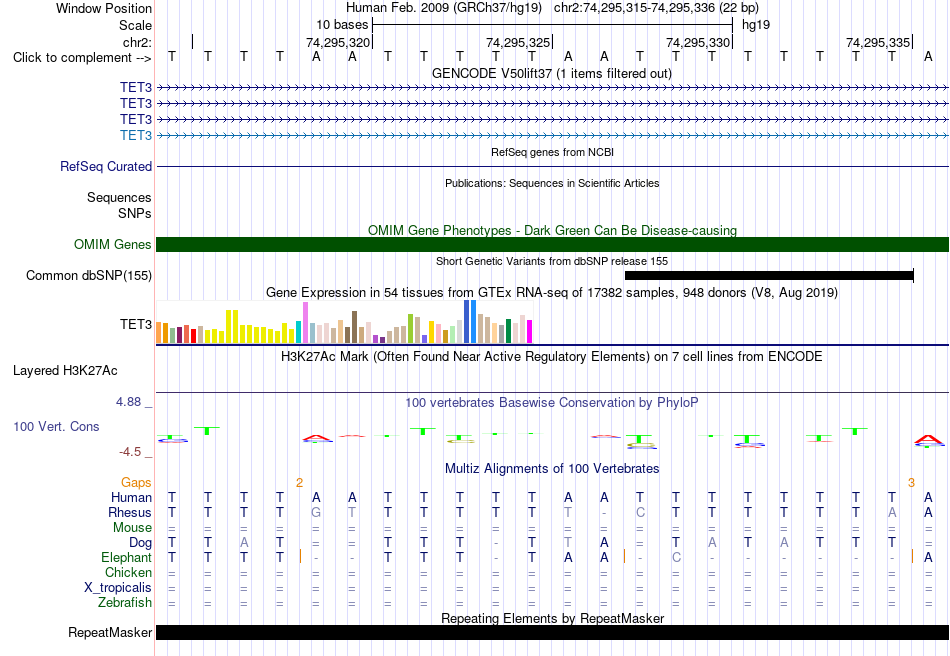Image resolution: width=950 pixels, height=656 pixels.
Task: Click the Layered H3K27Ac label
Action: [65, 371]
